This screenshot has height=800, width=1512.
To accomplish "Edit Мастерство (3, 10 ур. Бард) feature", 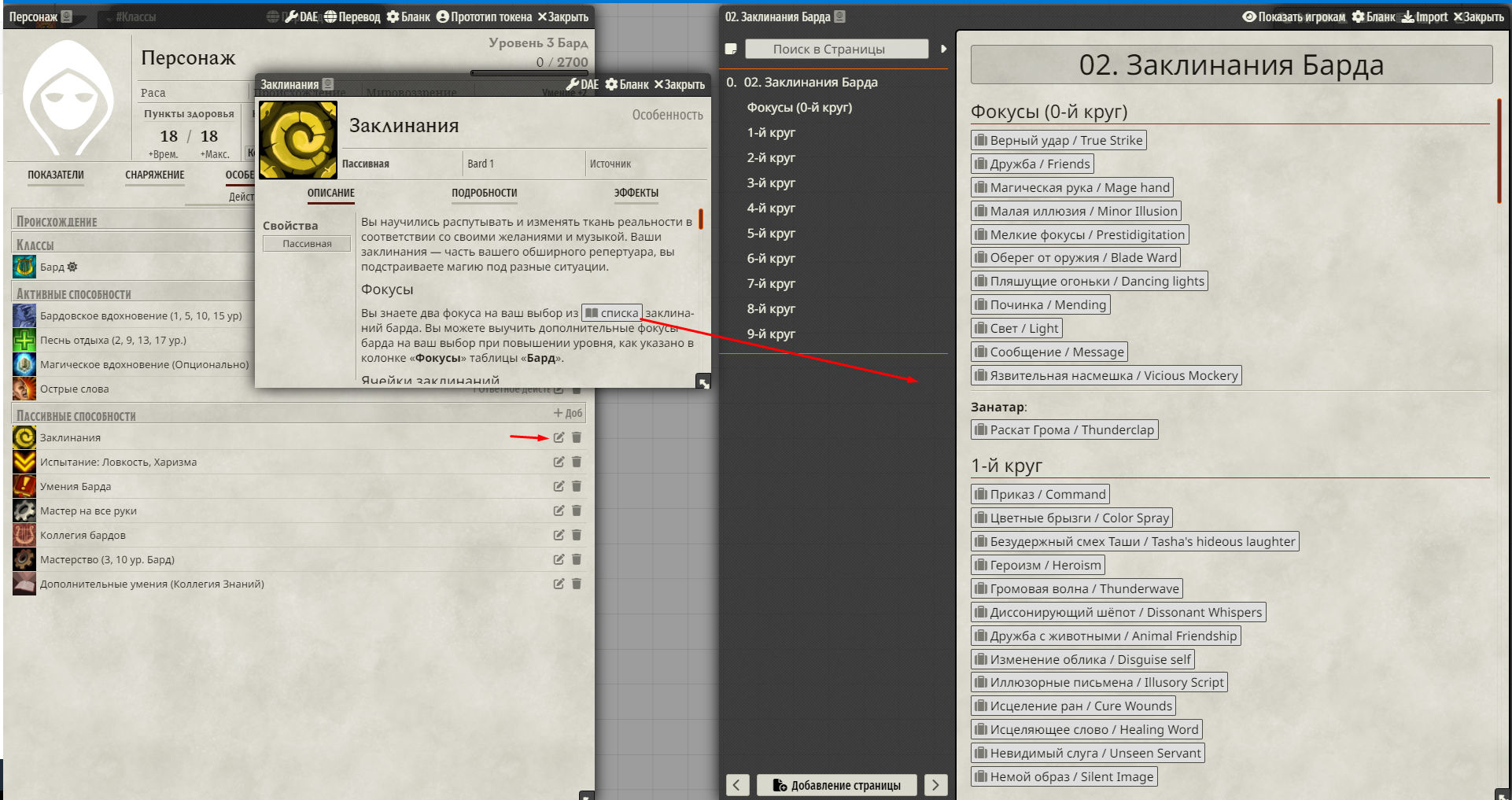I will (x=559, y=559).
